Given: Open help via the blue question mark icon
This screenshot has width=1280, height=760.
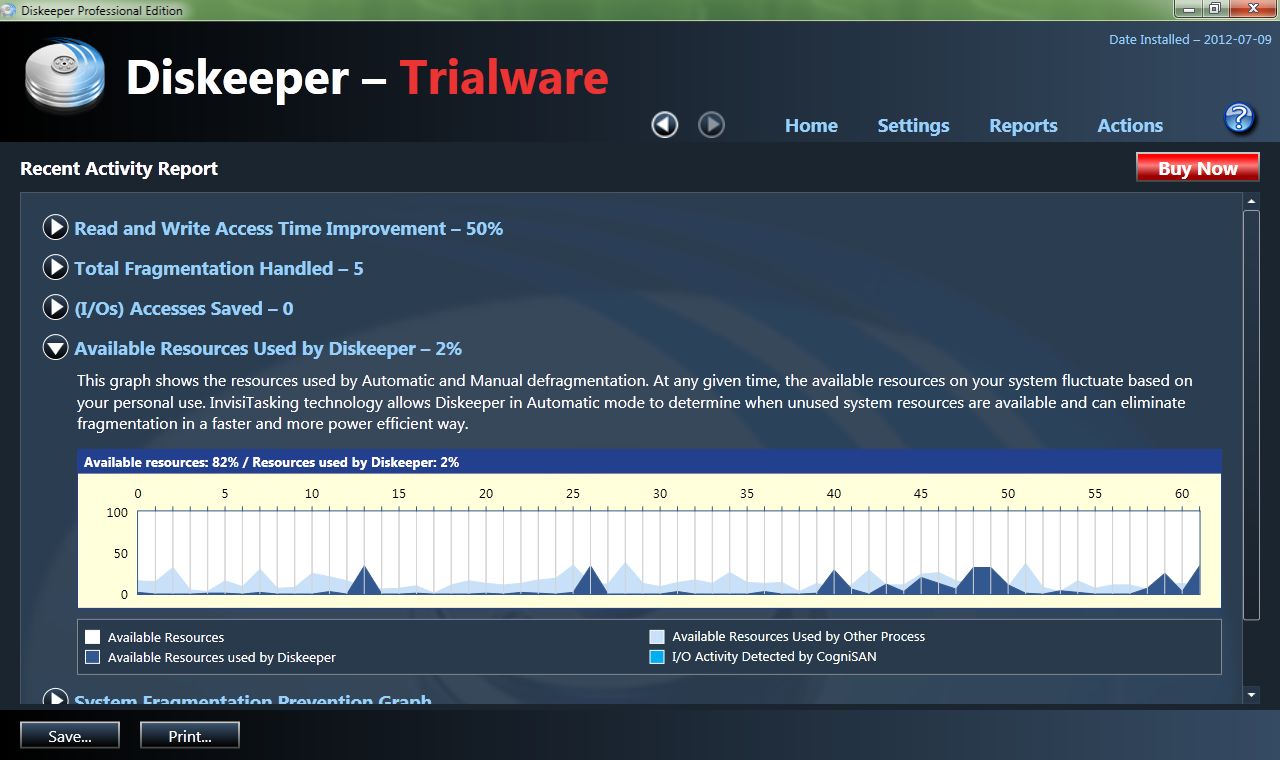Looking at the screenshot, I should (x=1239, y=118).
